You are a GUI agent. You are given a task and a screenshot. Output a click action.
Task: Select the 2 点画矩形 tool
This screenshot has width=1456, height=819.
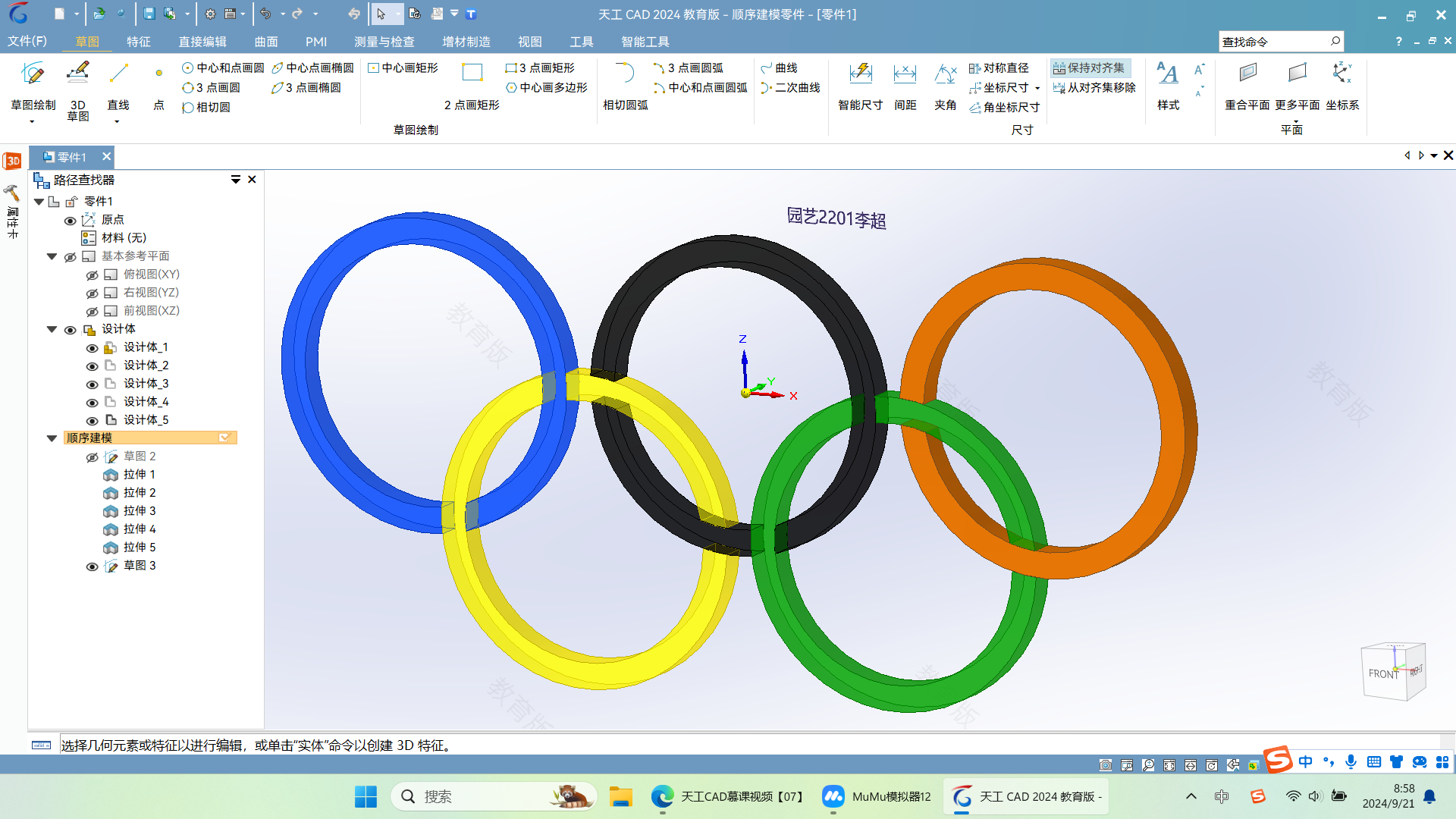[472, 86]
